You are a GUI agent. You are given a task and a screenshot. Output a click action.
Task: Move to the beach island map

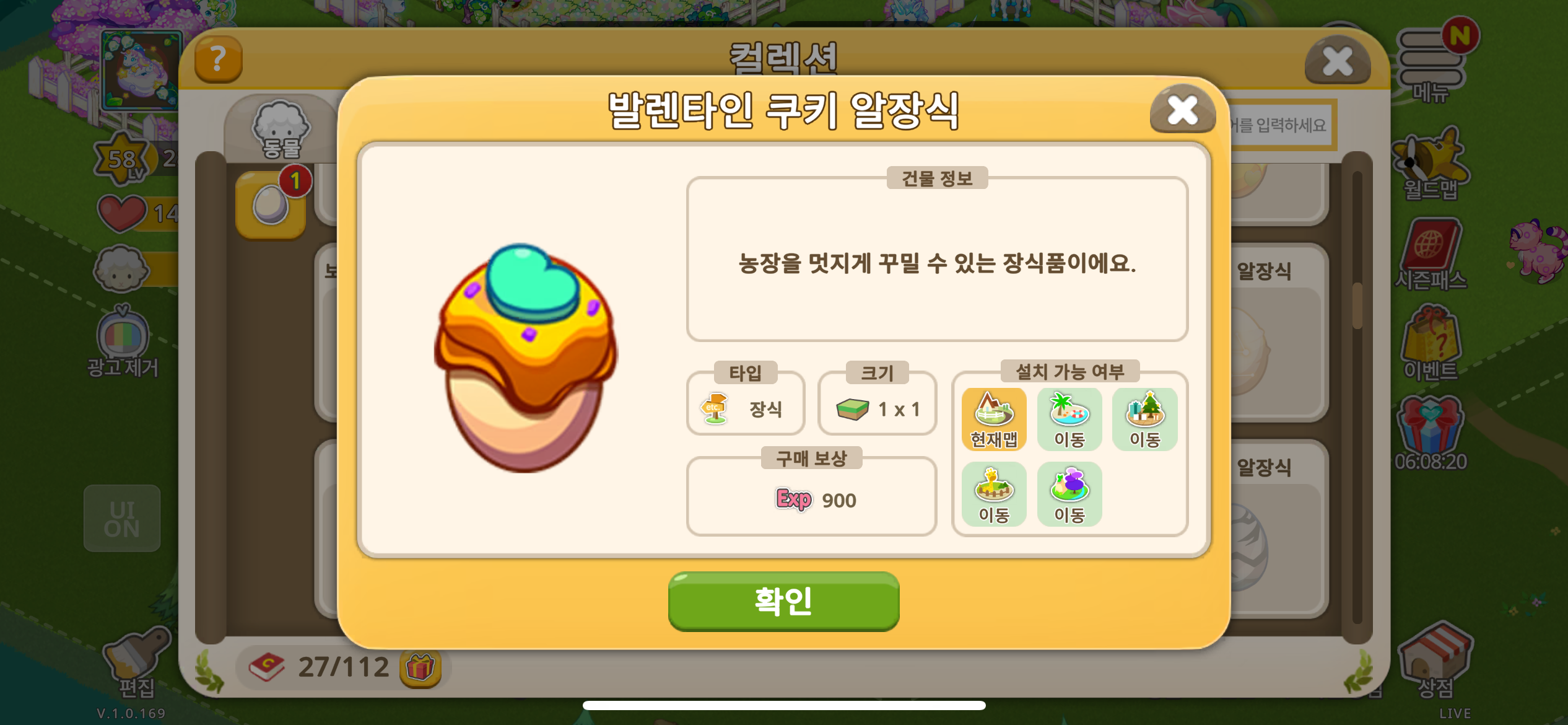(1069, 419)
